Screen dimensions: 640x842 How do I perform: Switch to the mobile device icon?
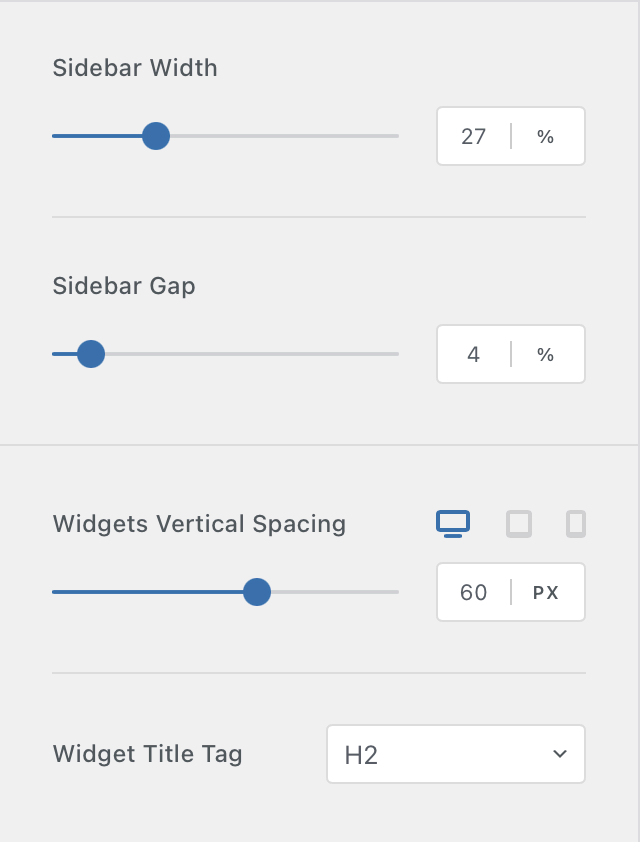[576, 523]
